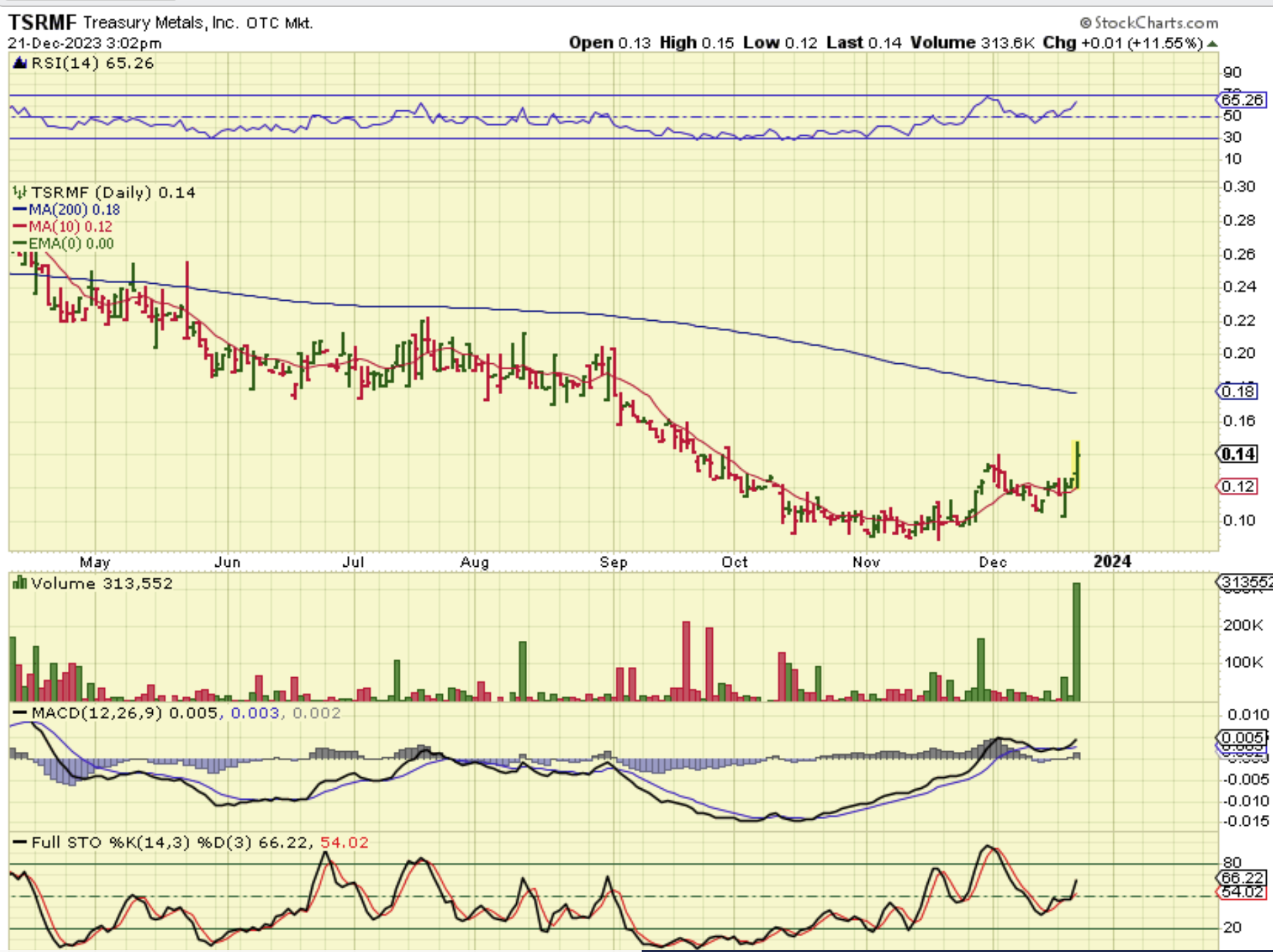Click the 0.18 MA(200) value axis label

click(x=1239, y=392)
